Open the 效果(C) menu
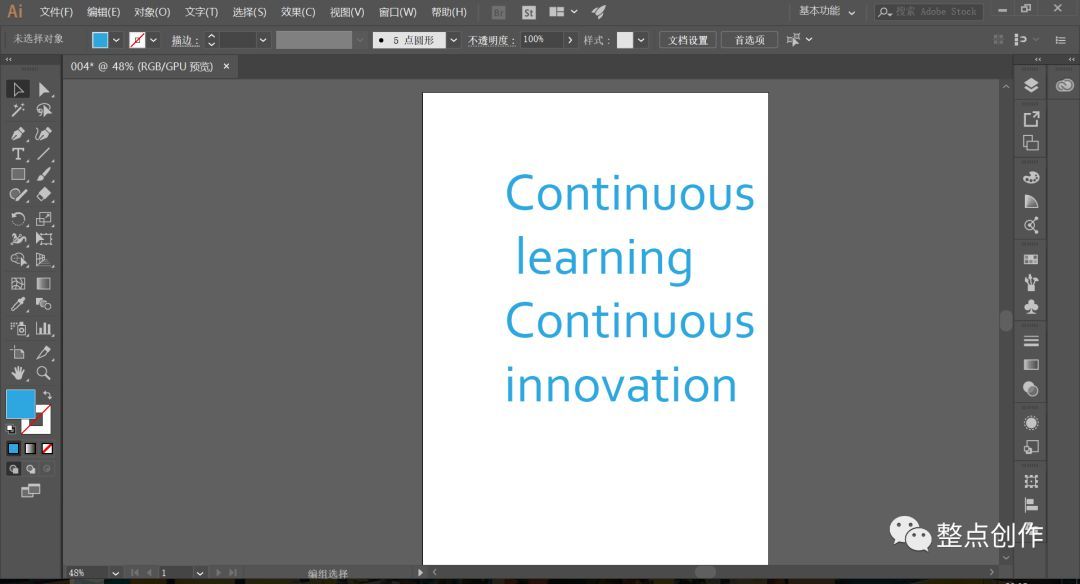The image size is (1080, 584). coord(298,12)
